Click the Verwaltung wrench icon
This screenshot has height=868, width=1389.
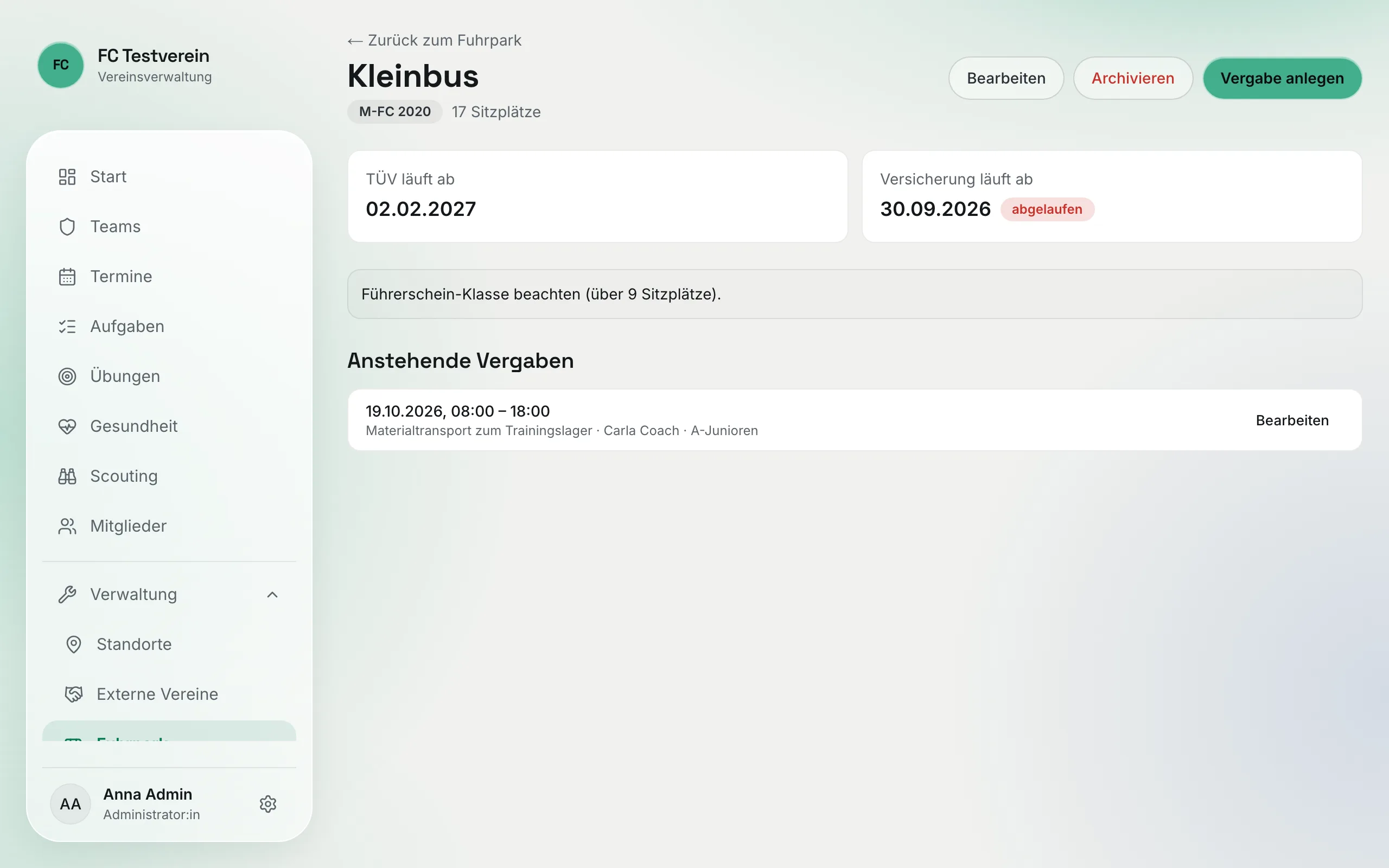pyautogui.click(x=67, y=595)
